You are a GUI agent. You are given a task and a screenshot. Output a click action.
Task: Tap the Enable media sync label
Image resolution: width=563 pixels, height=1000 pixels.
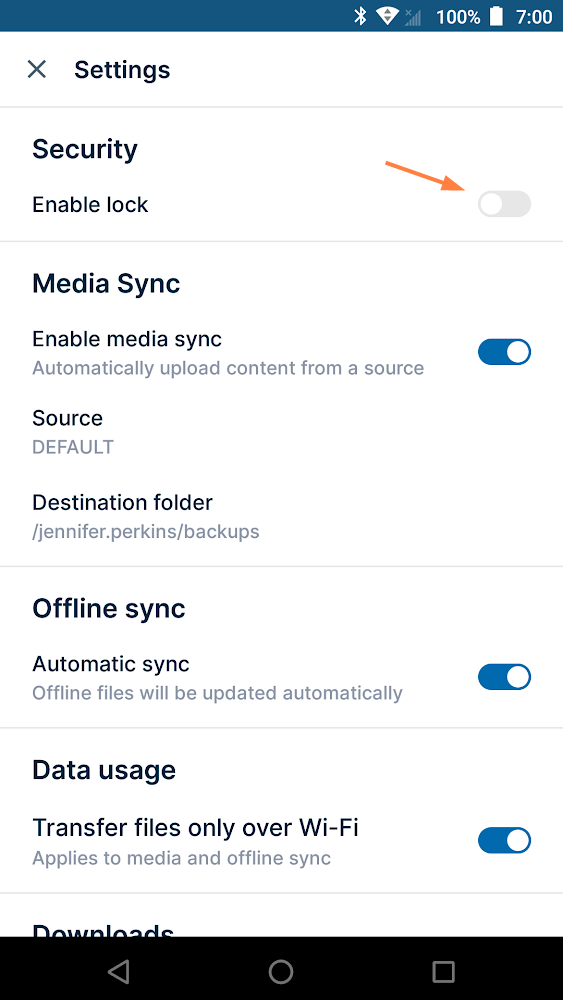127,339
